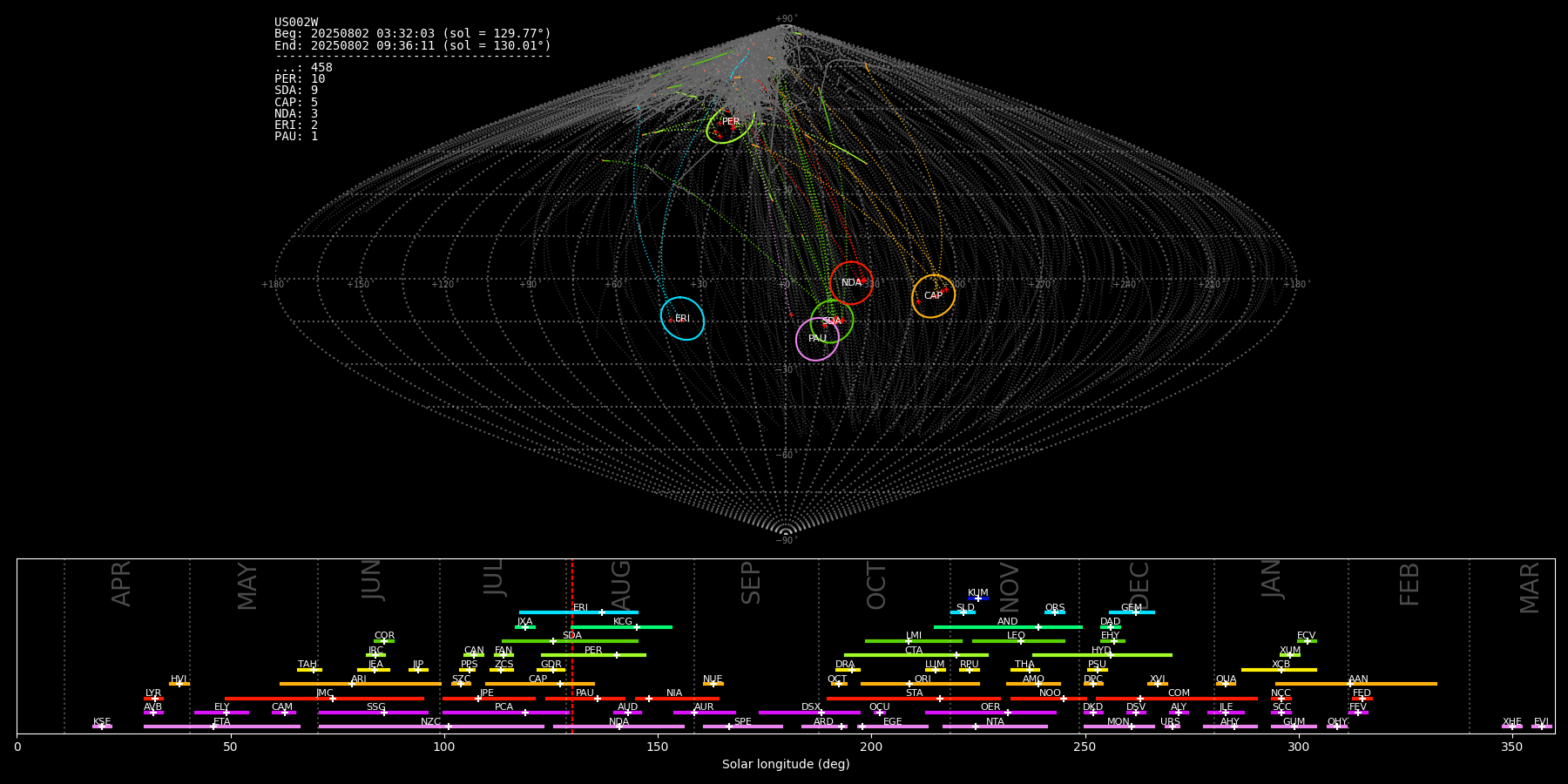Click the −90° label at the map bottom
This screenshot has width=1568, height=784.
tap(786, 540)
